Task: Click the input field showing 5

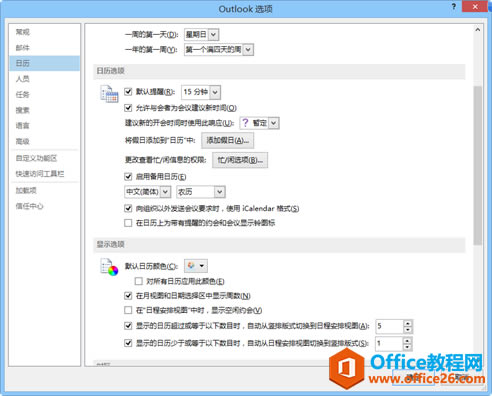Action: pyautogui.click(x=389, y=326)
